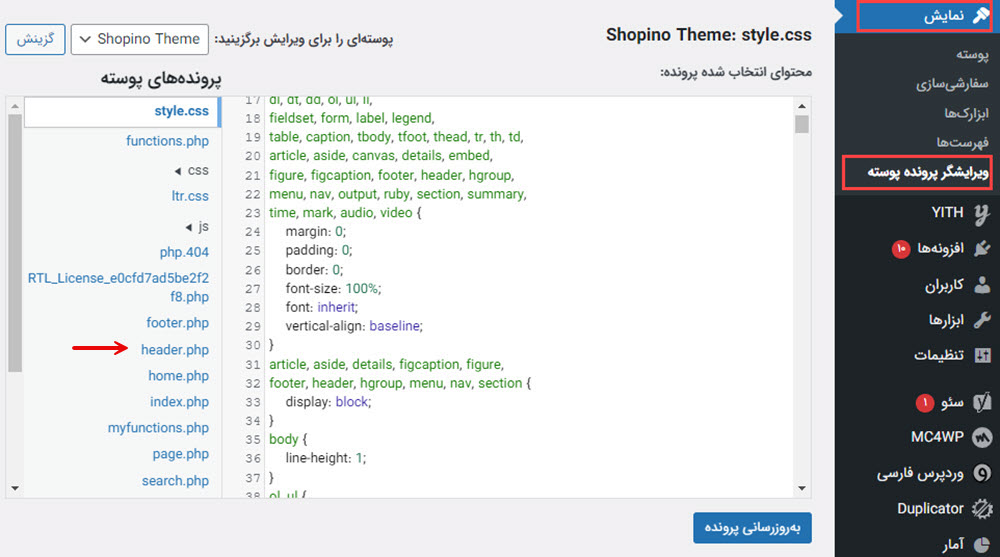Open the Shopino Theme selection dropdown

(140, 39)
